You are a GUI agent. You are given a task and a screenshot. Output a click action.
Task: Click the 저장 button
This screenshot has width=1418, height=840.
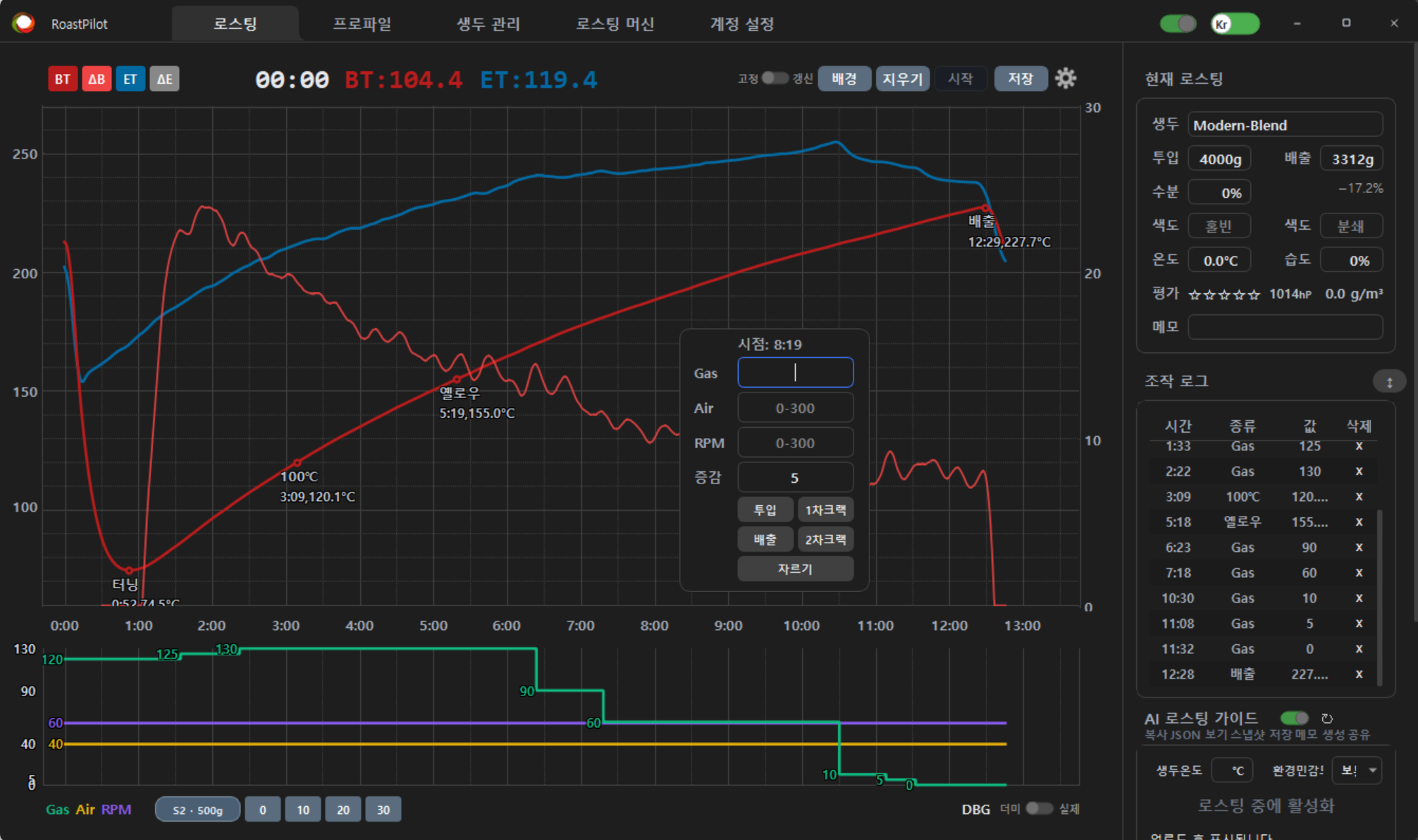click(1020, 78)
